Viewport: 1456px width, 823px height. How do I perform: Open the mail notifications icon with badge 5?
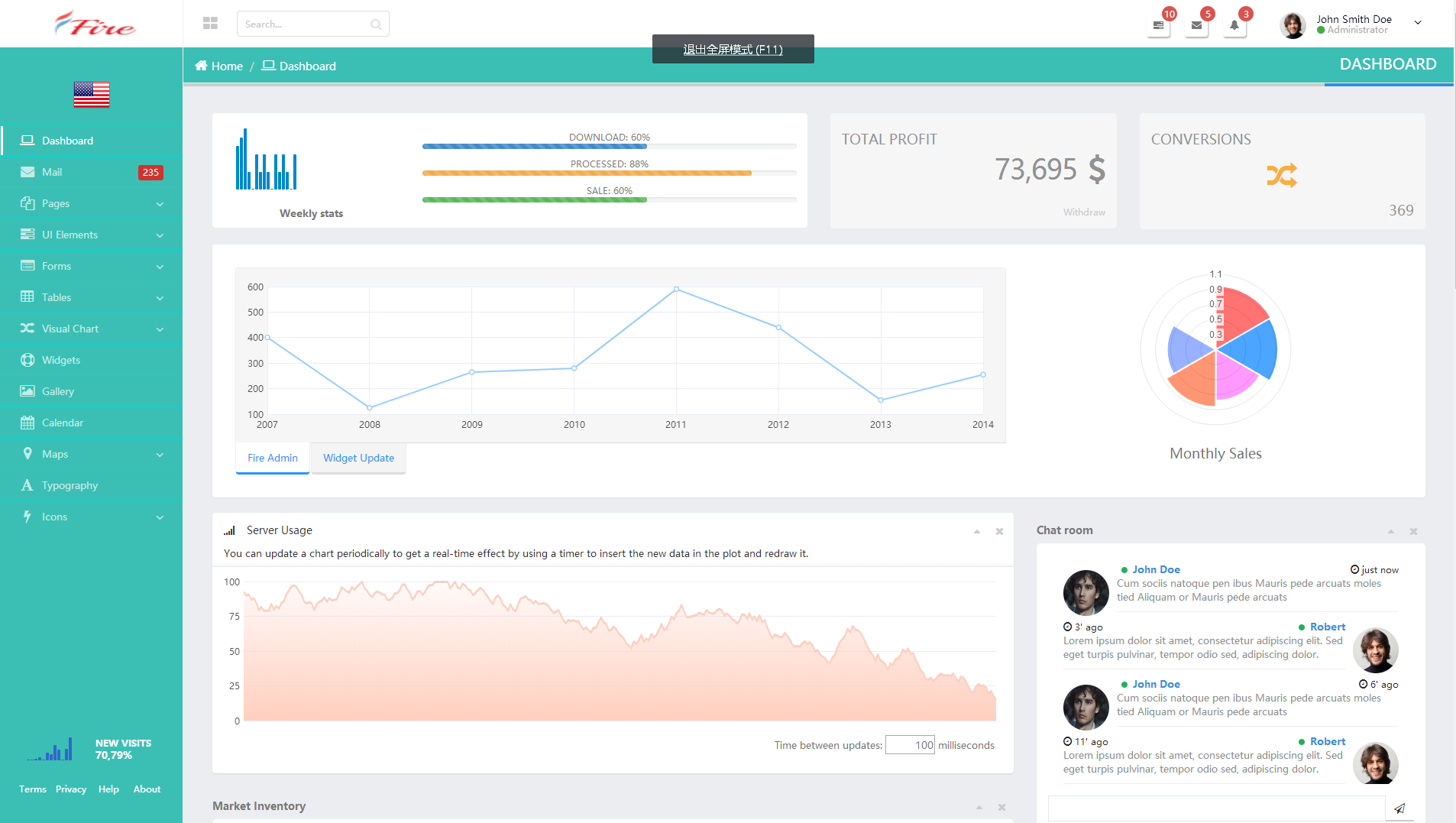click(x=1196, y=25)
